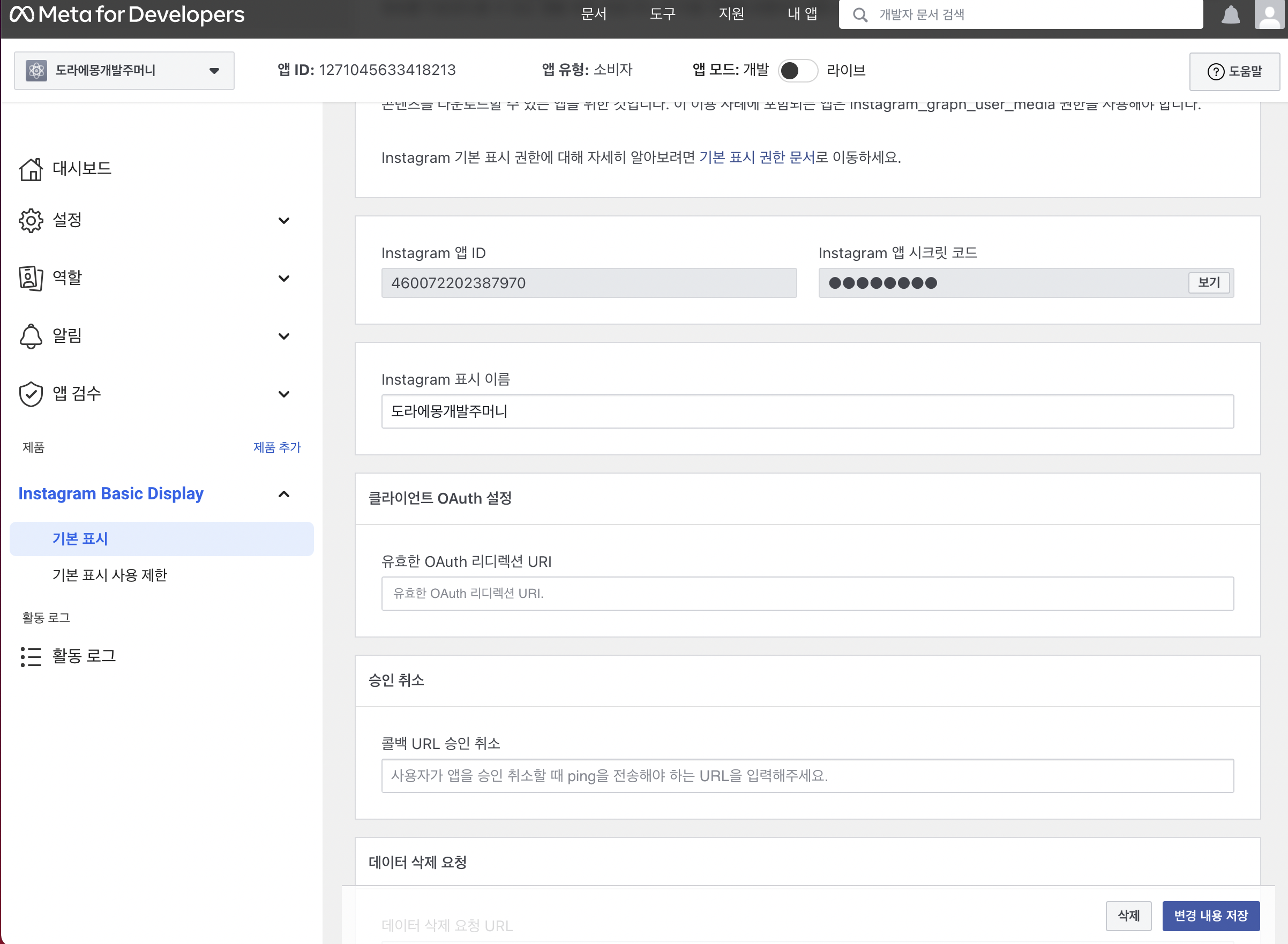Click the app review shield icon
This screenshot has width=1288, height=944.
[x=31, y=394]
